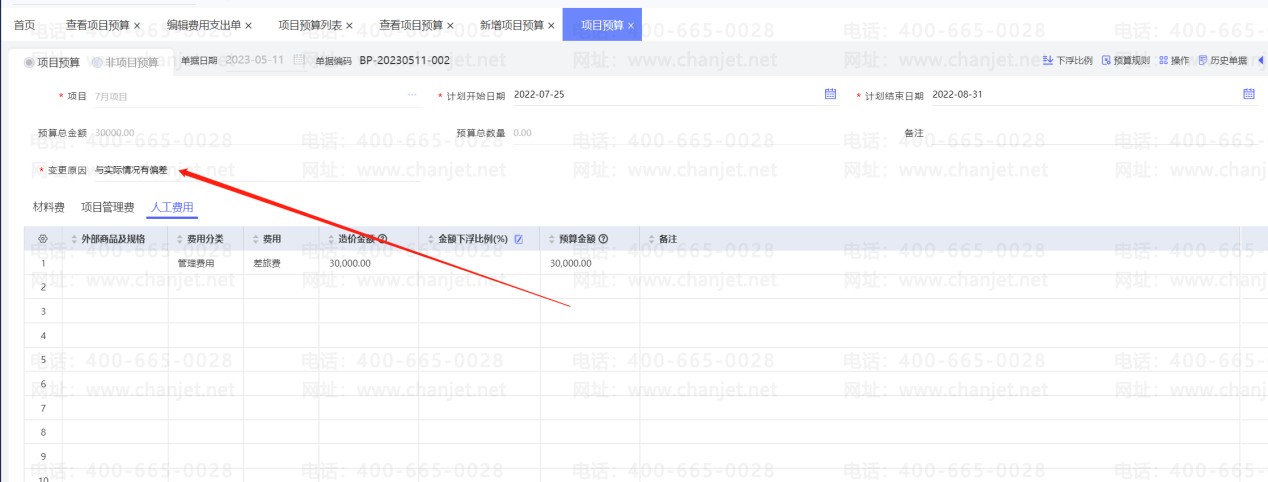Select table row number 5
1268x482 pixels.
pos(43,360)
